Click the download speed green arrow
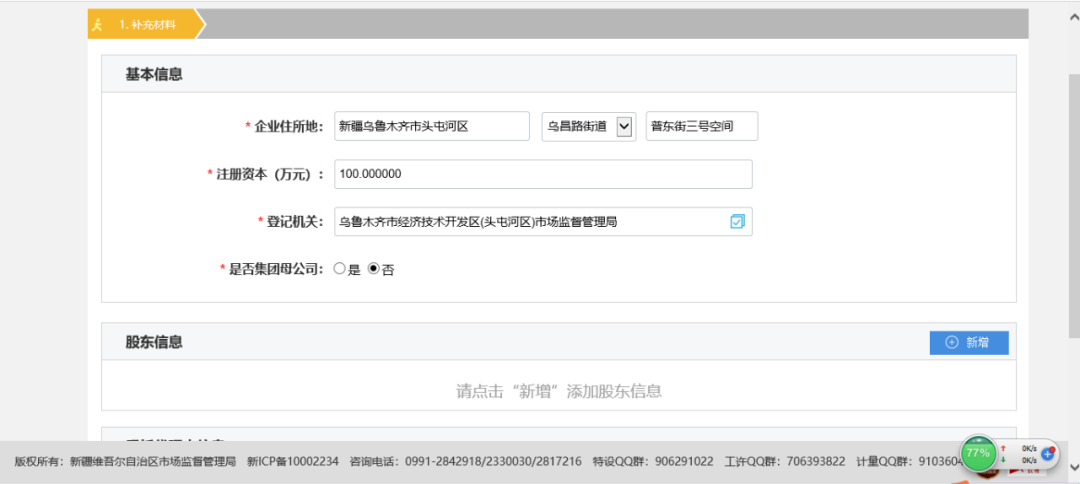Image resolution: width=1080 pixels, height=484 pixels. 1003,460
